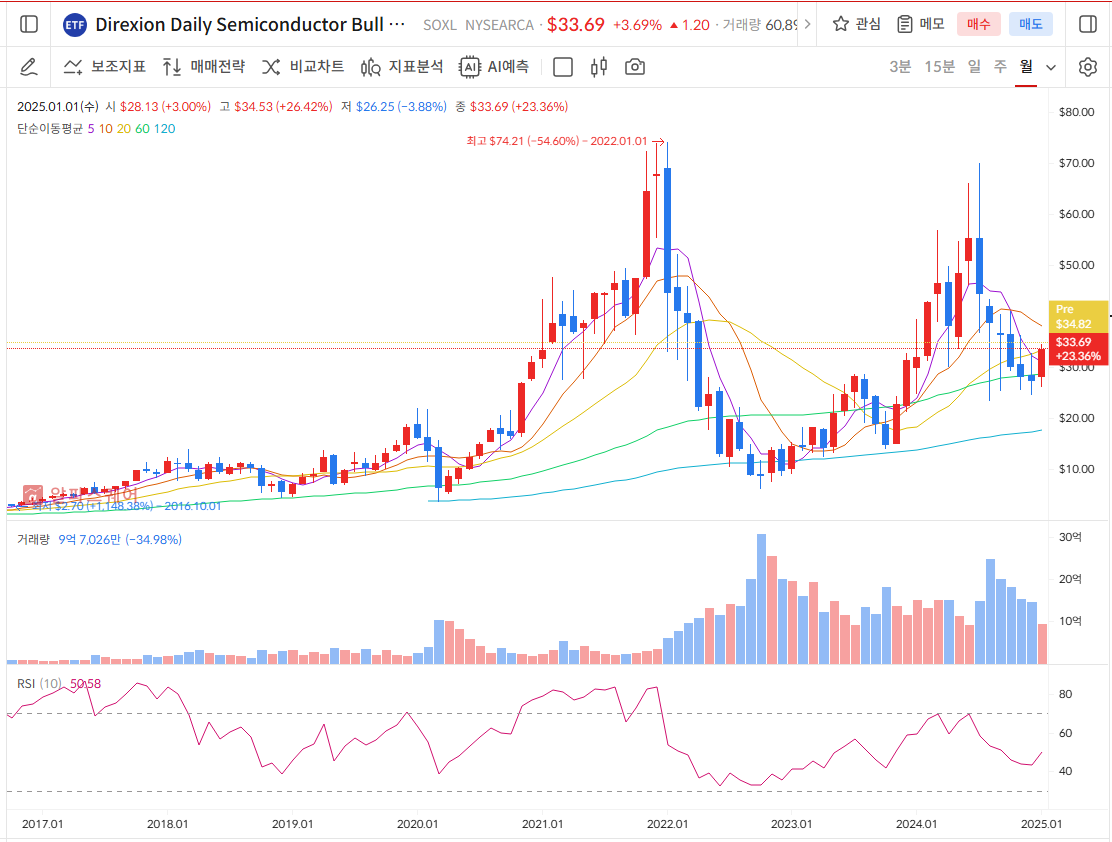Select moving average period 120
Screen dimensions: 1112x842
[x=165, y=128]
